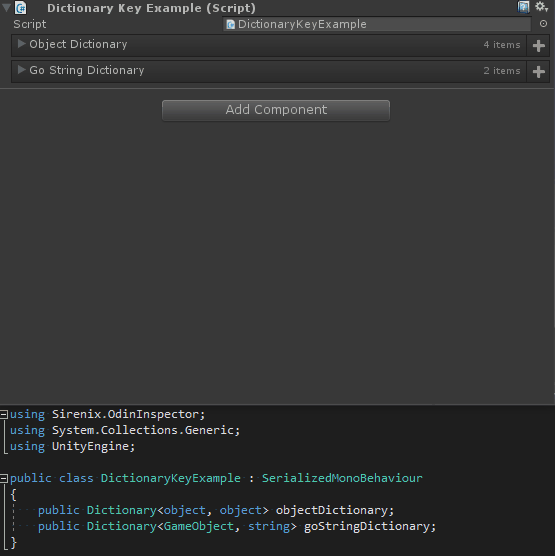This screenshot has width=555, height=556.
Task: Click the Add Component button
Action: [x=276, y=110]
